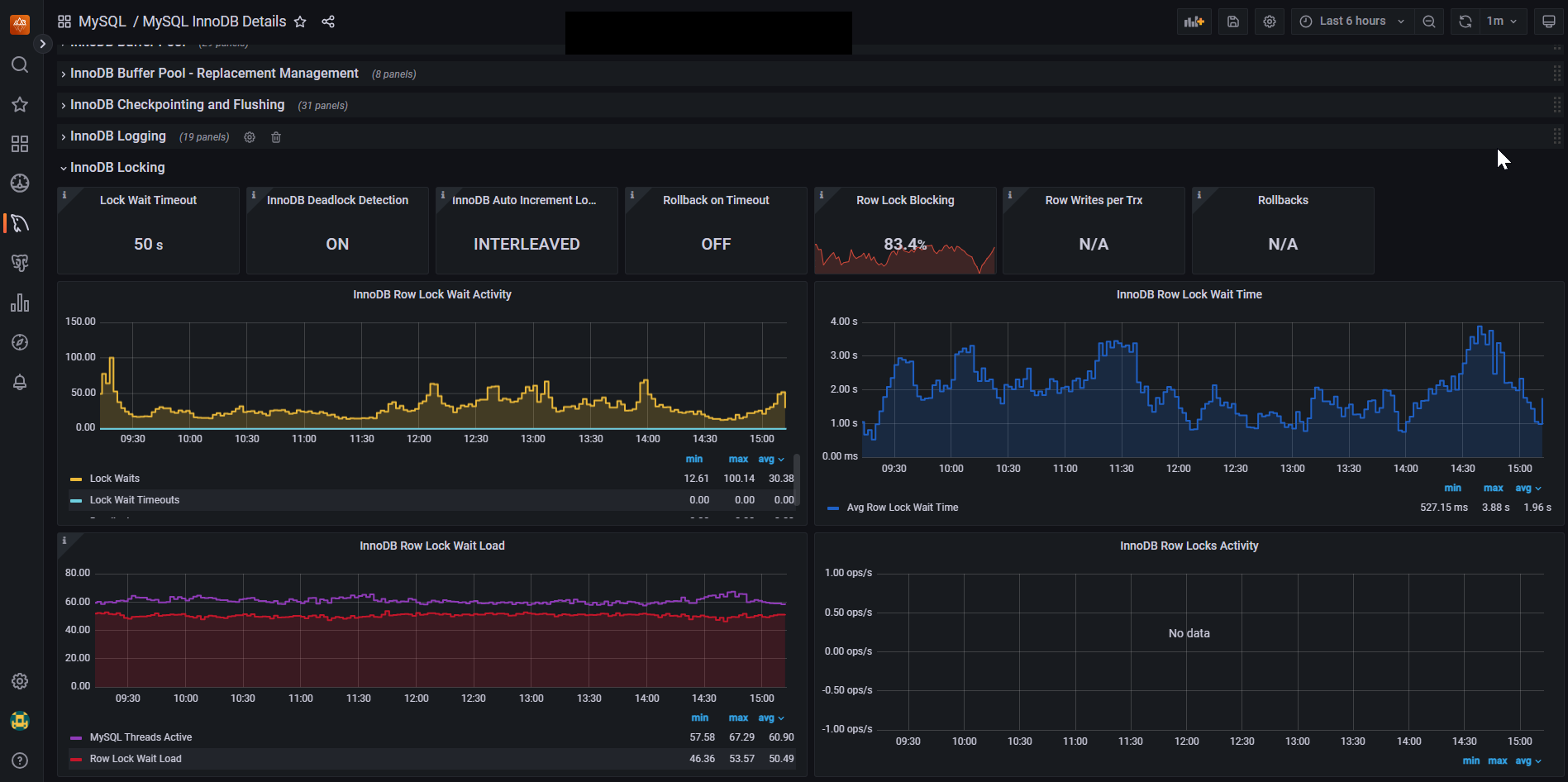Image resolution: width=1568 pixels, height=782 pixels.
Task: Sort Row Lock Wait Load legend by min
Action: click(699, 718)
